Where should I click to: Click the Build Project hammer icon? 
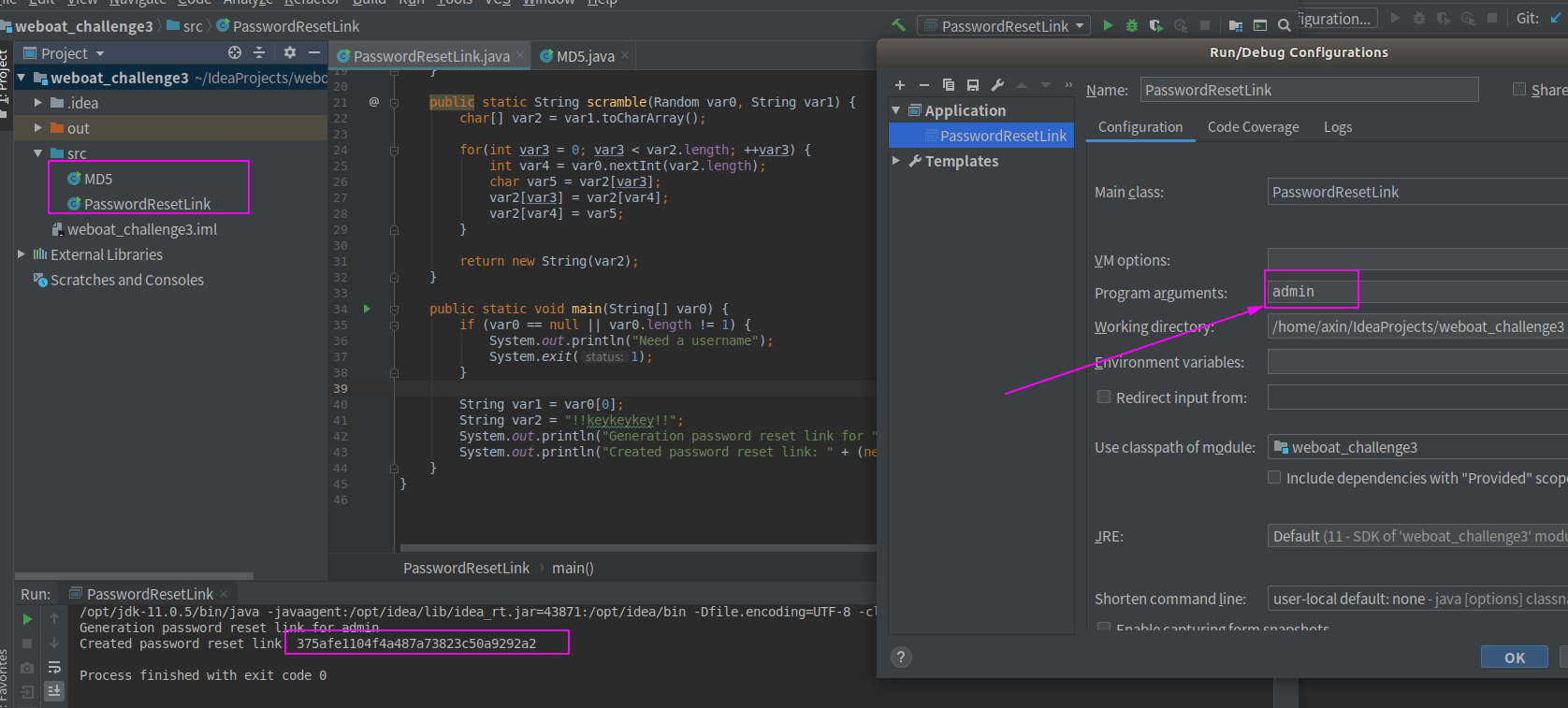pos(899,25)
